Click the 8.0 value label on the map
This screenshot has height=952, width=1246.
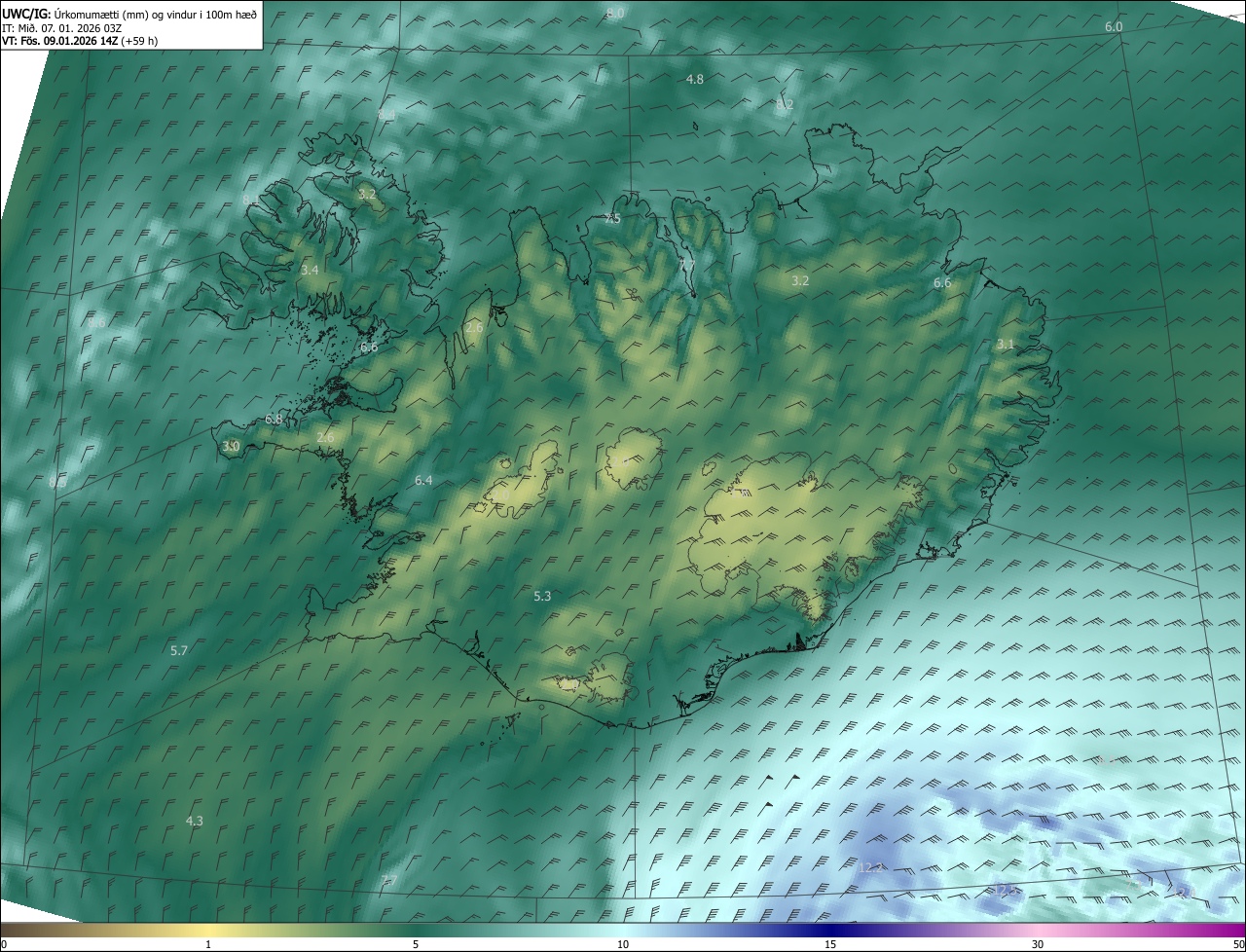(615, 13)
